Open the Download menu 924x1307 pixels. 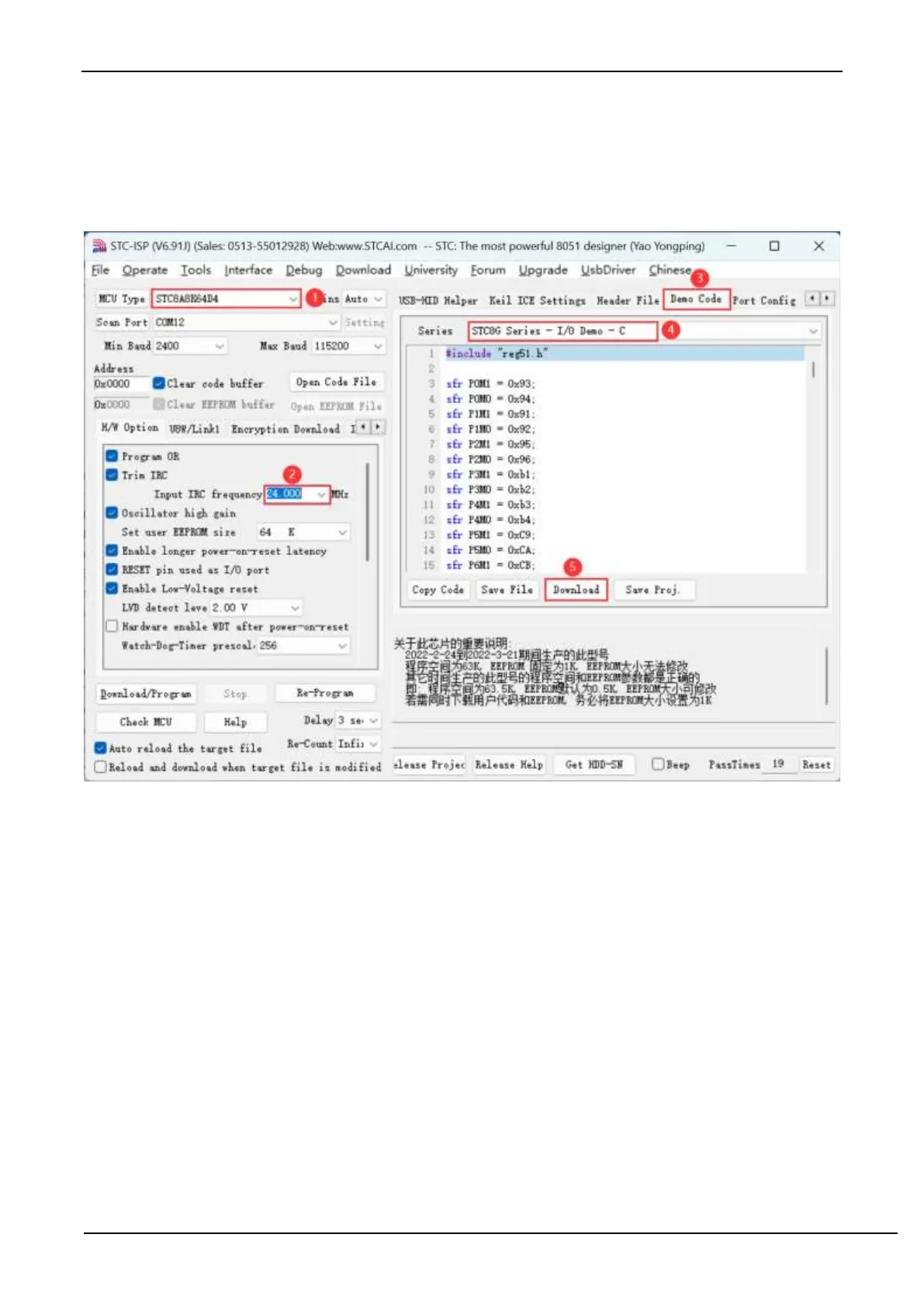[x=363, y=270]
